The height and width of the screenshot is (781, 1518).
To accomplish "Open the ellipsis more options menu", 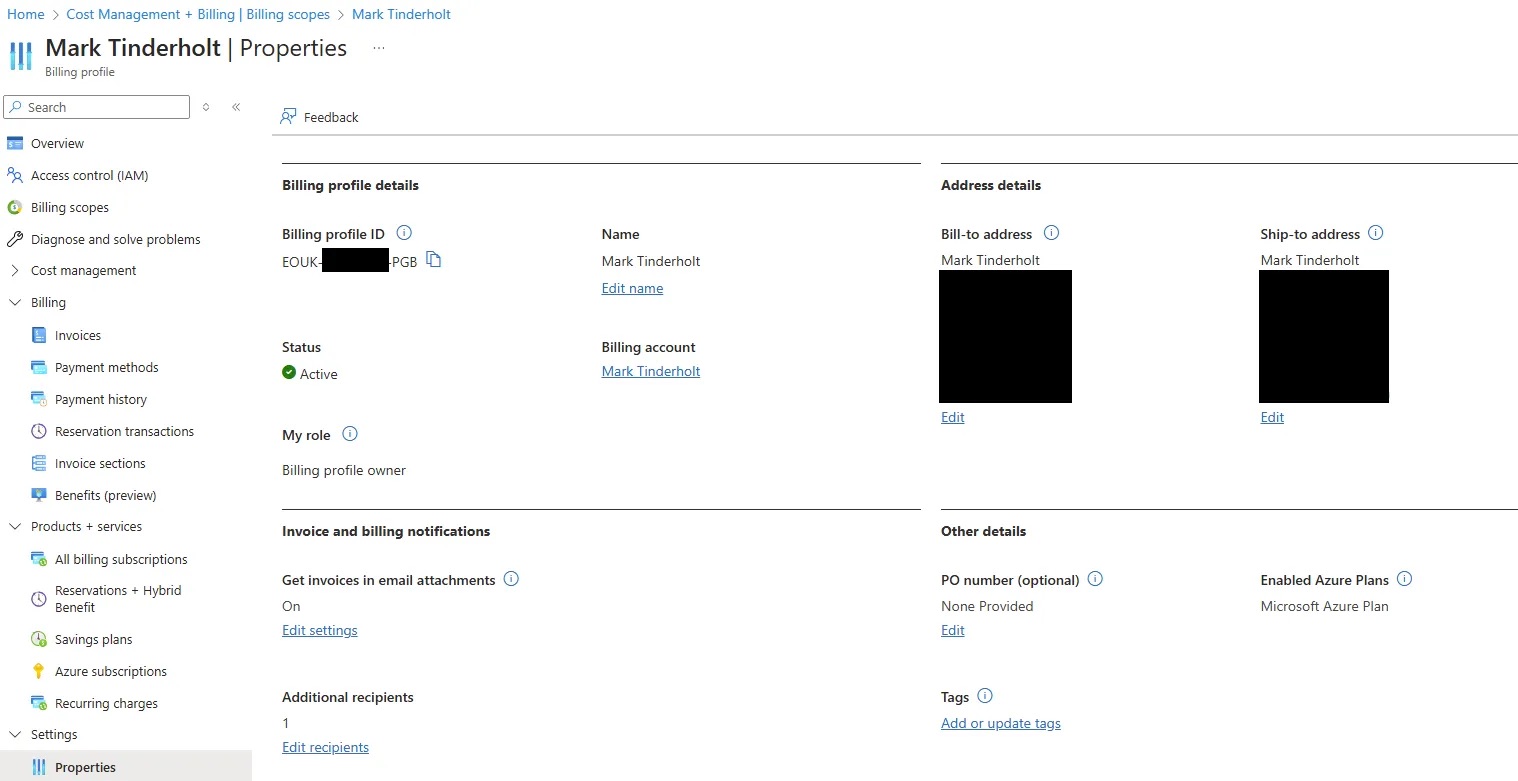I will 379,48.
